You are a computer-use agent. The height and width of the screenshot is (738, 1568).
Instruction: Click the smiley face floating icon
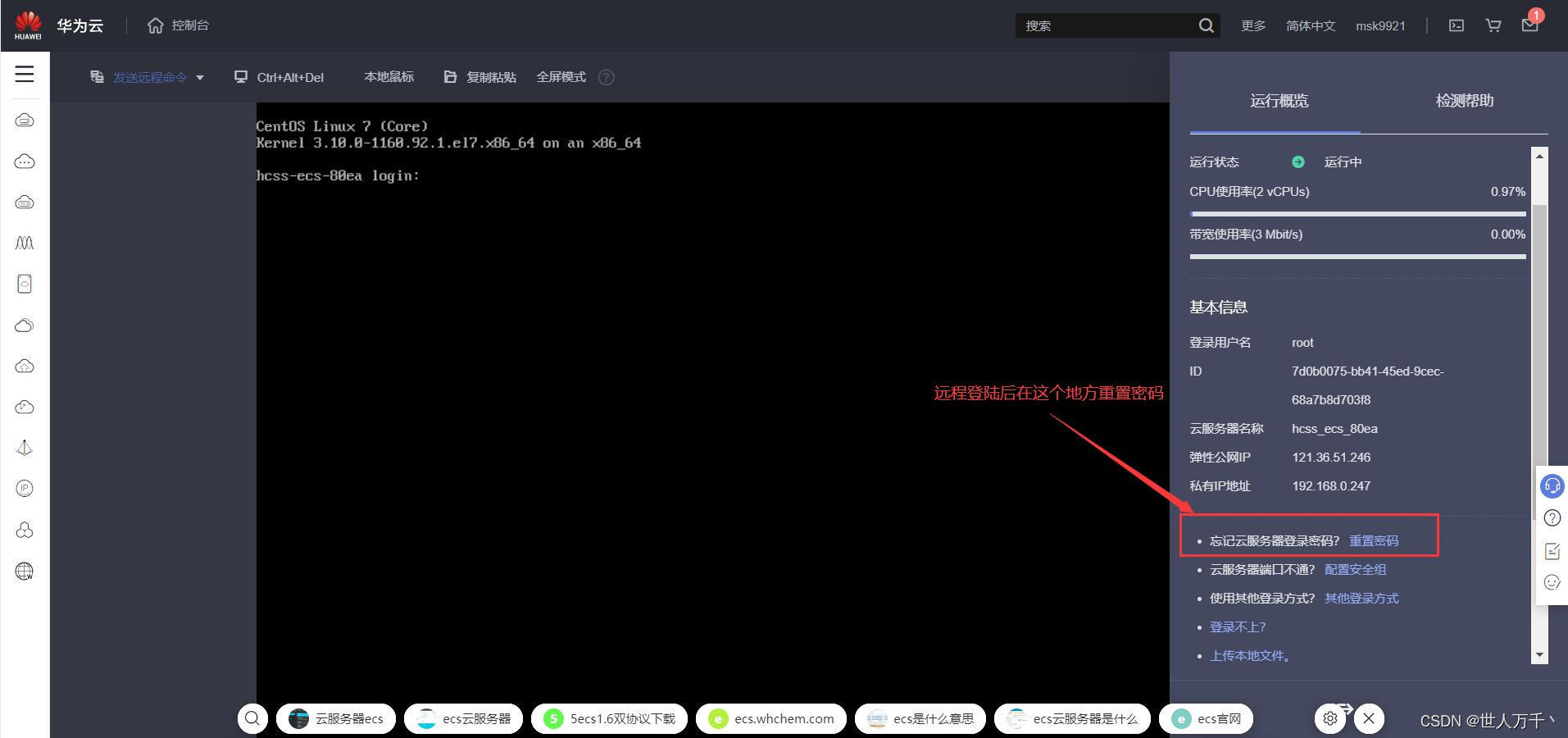(1552, 582)
